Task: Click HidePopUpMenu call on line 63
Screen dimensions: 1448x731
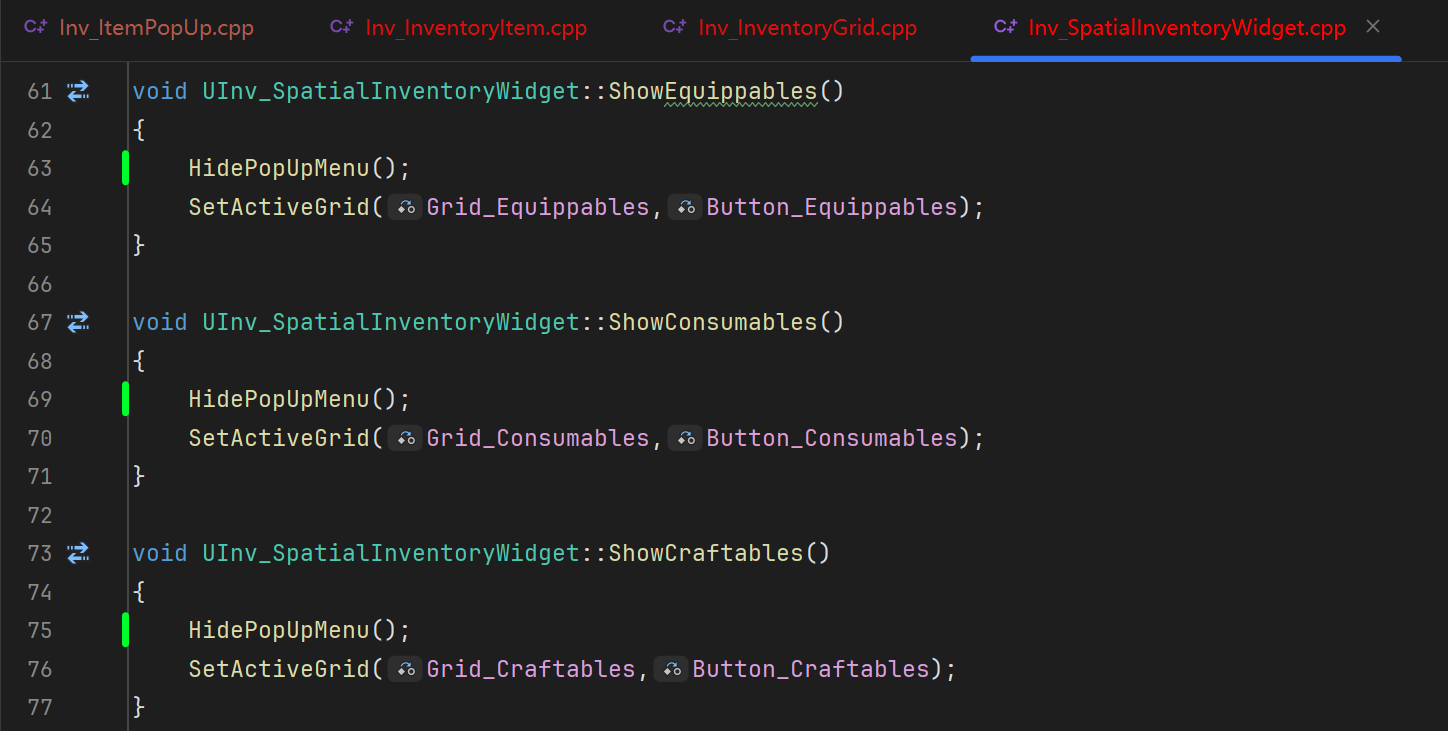Action: point(279,168)
